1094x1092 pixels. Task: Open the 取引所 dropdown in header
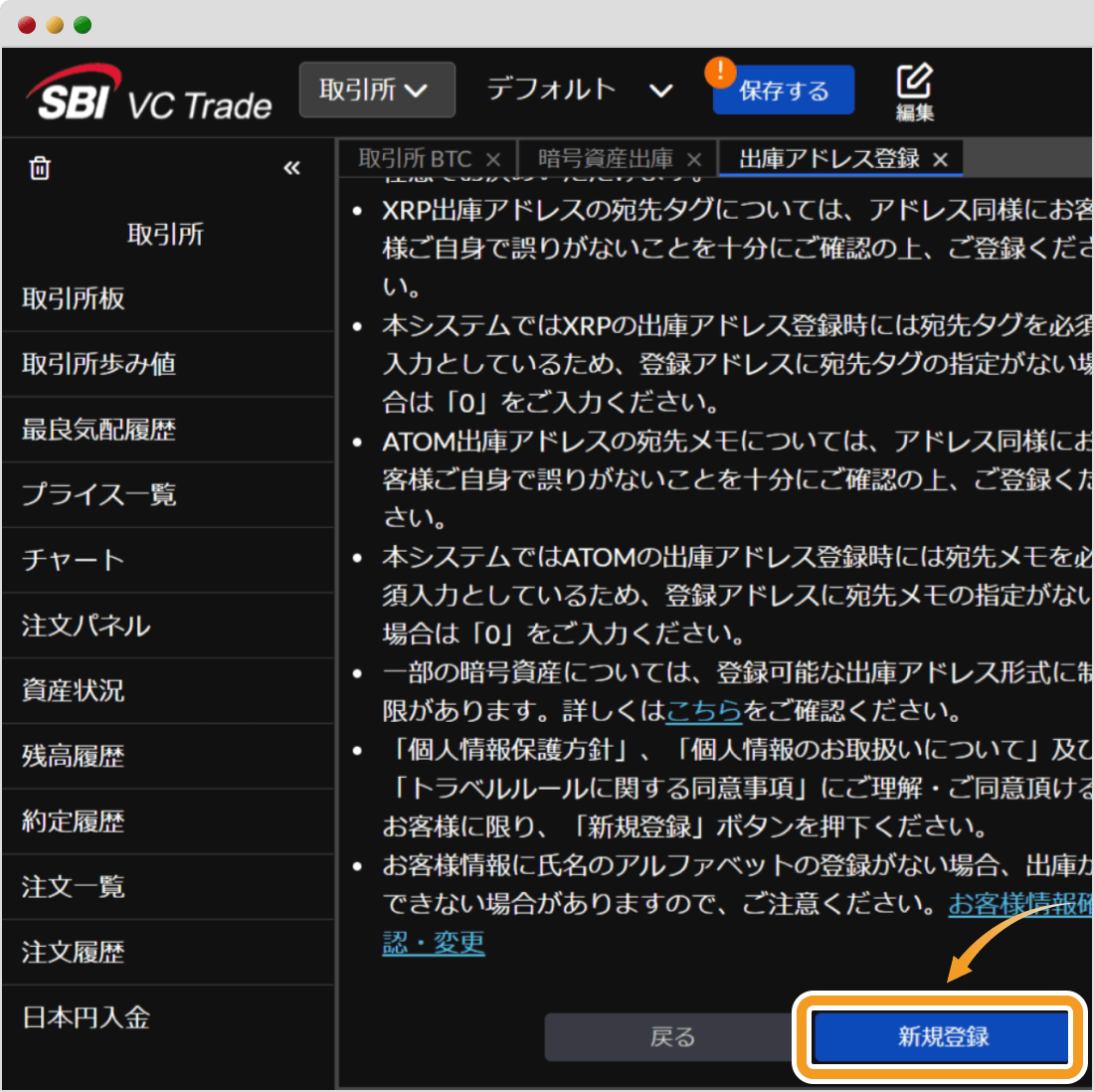coord(377,90)
